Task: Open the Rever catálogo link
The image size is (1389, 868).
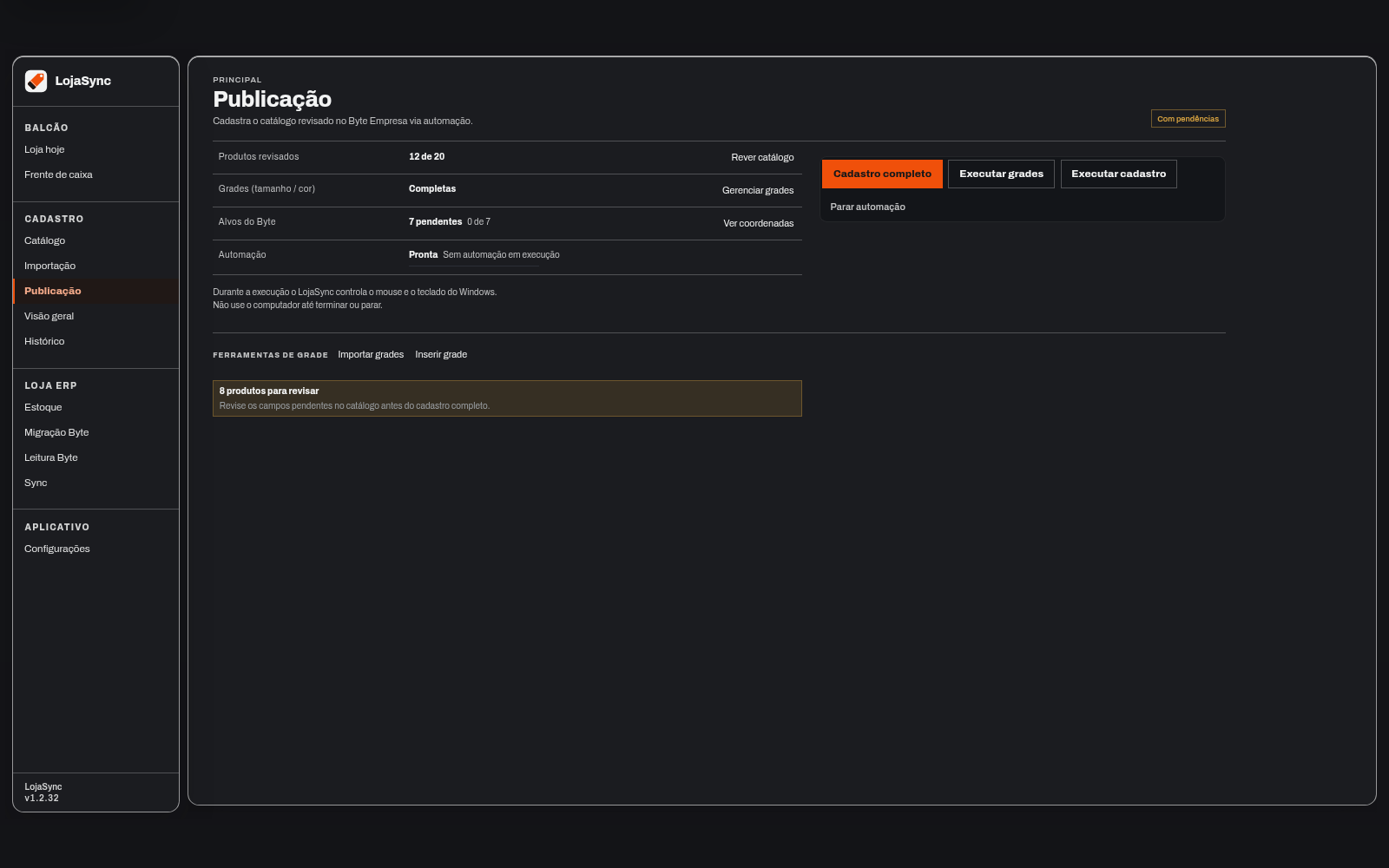Action: point(762,157)
